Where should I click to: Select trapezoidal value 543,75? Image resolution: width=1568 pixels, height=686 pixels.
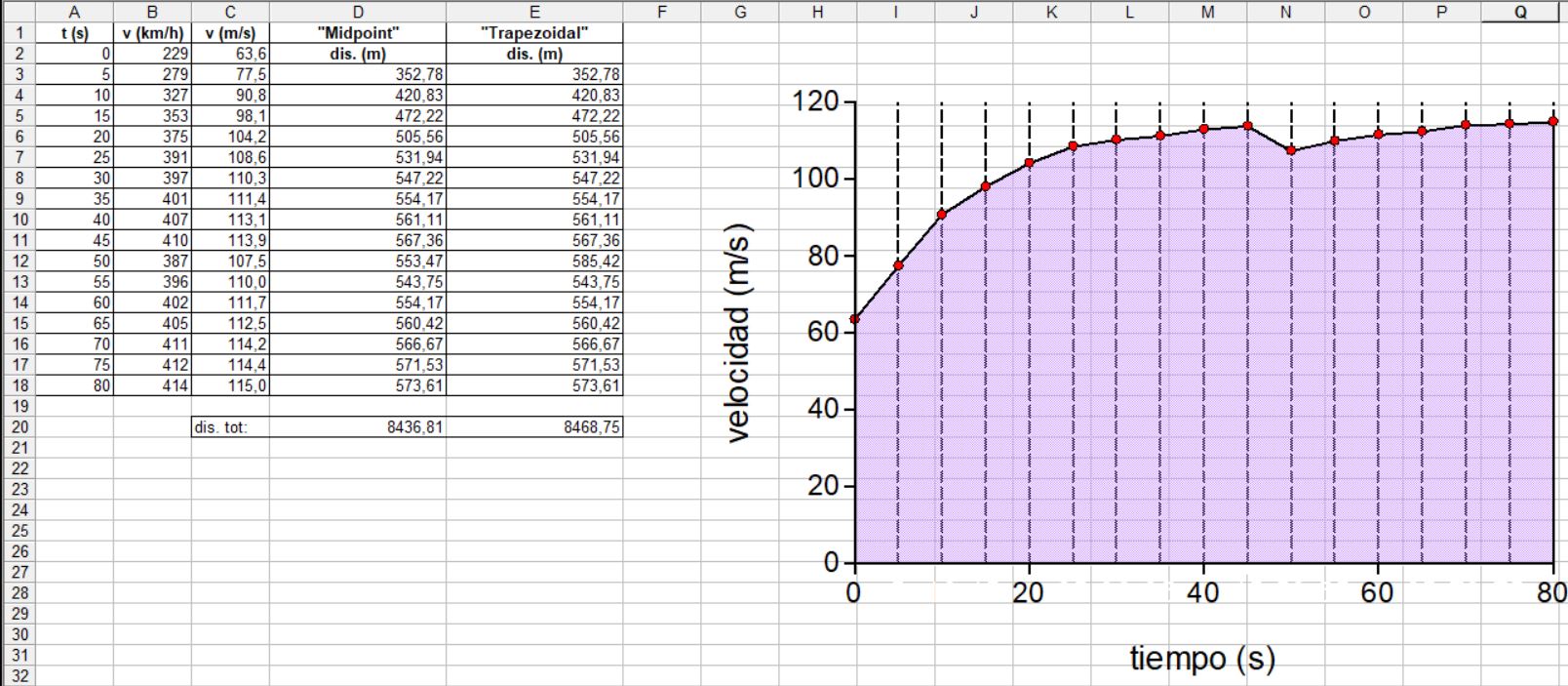coord(534,282)
